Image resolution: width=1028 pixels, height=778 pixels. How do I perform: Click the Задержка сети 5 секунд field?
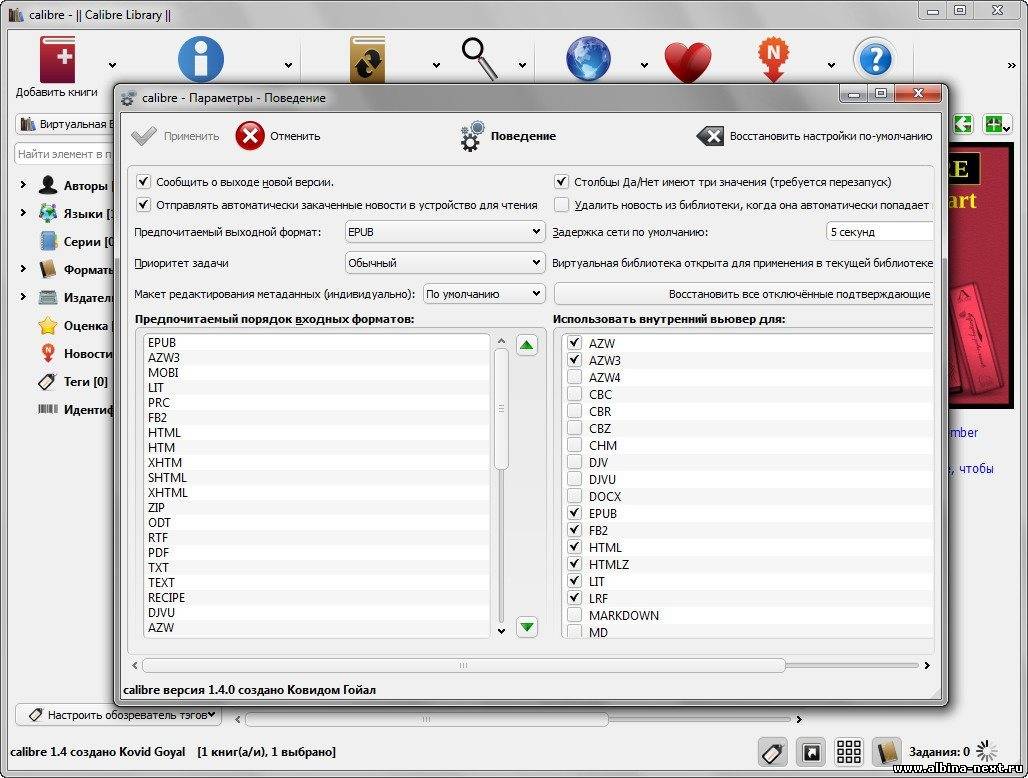(879, 232)
